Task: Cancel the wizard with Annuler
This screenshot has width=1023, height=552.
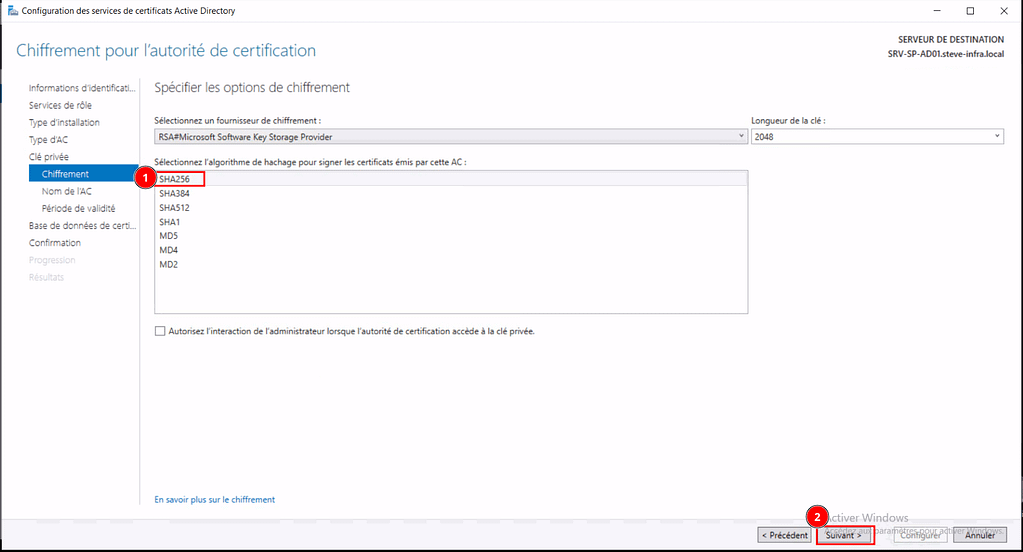Action: click(x=980, y=535)
